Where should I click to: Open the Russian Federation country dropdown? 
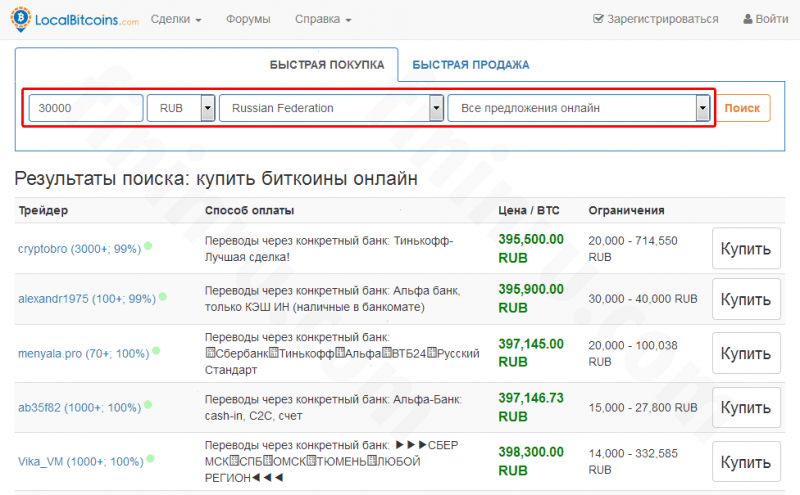pyautogui.click(x=436, y=108)
